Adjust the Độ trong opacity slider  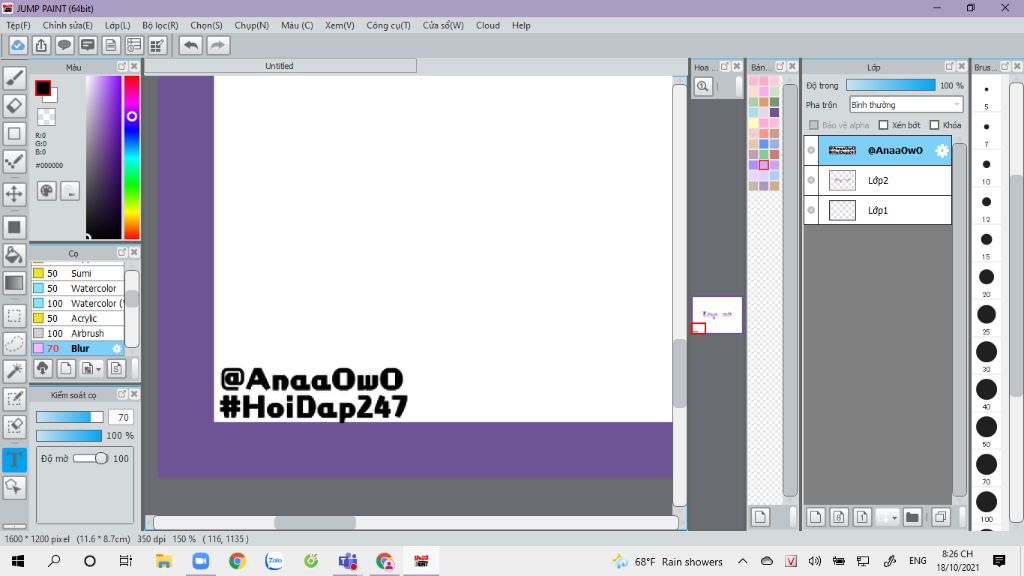tap(891, 86)
